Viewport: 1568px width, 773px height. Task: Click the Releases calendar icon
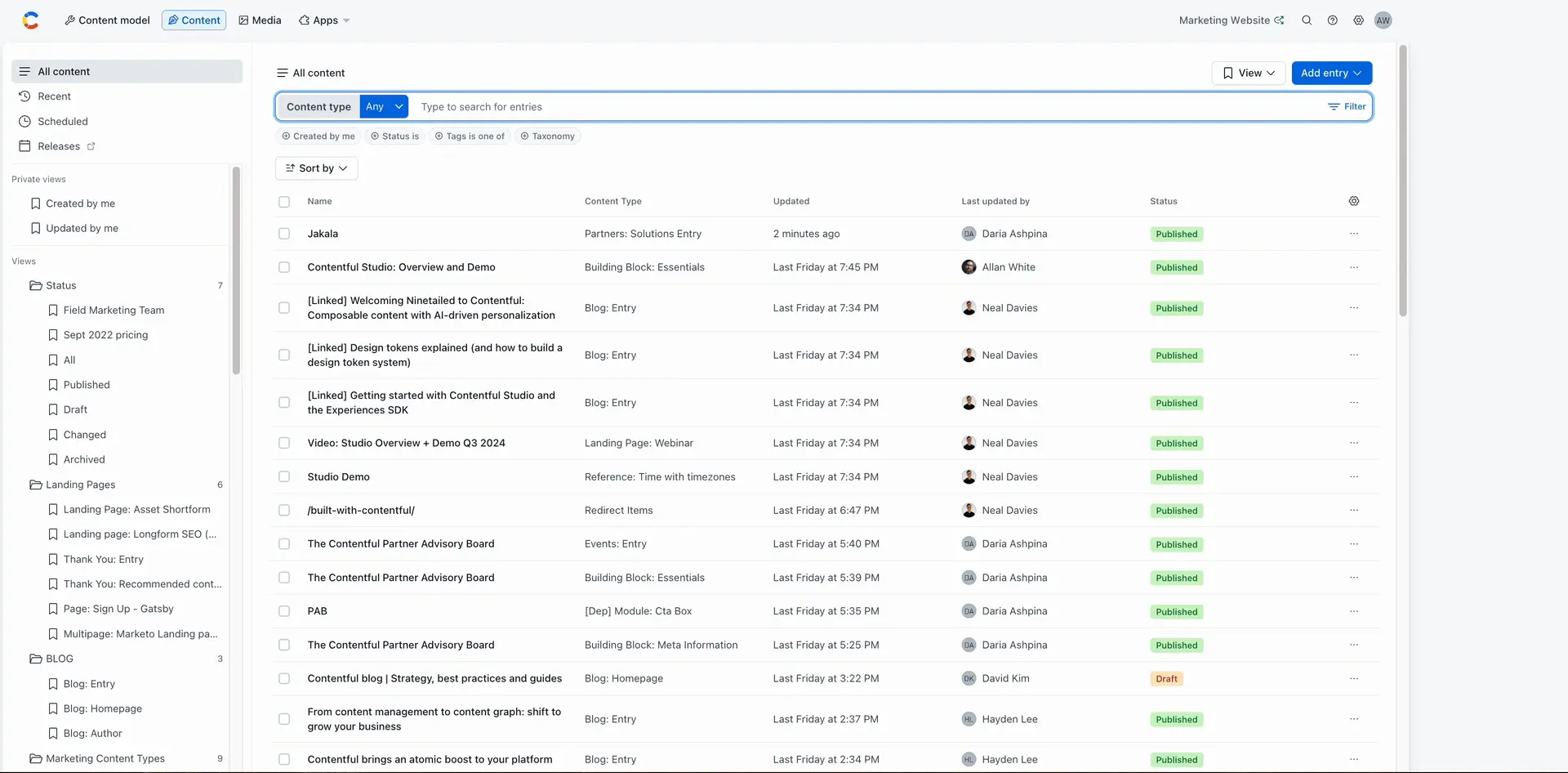click(24, 146)
